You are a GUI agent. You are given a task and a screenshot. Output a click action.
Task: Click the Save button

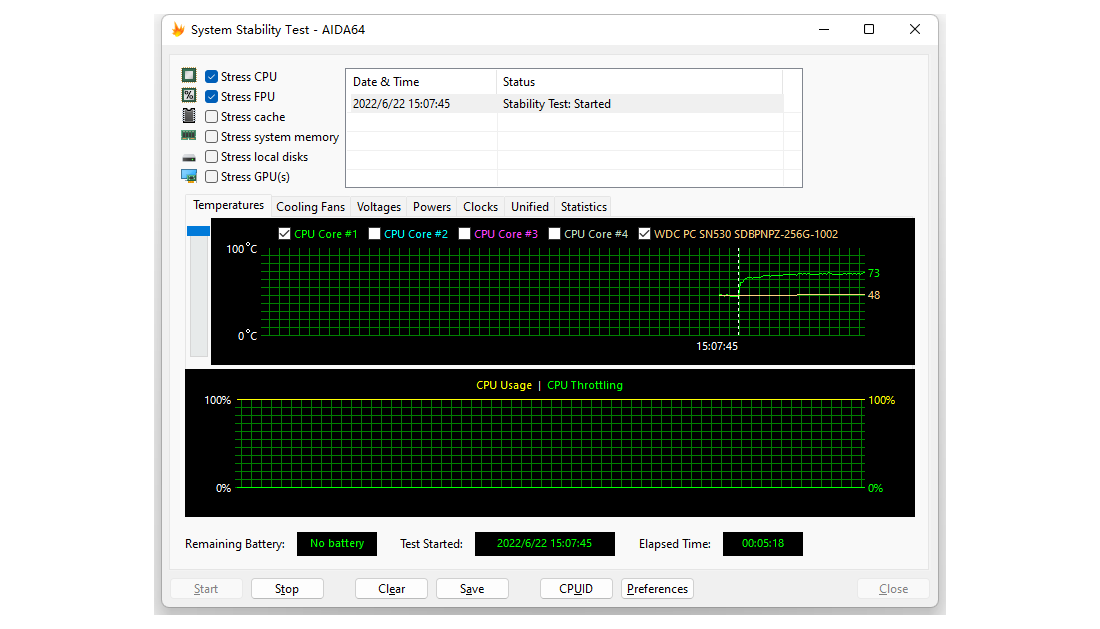click(472, 589)
